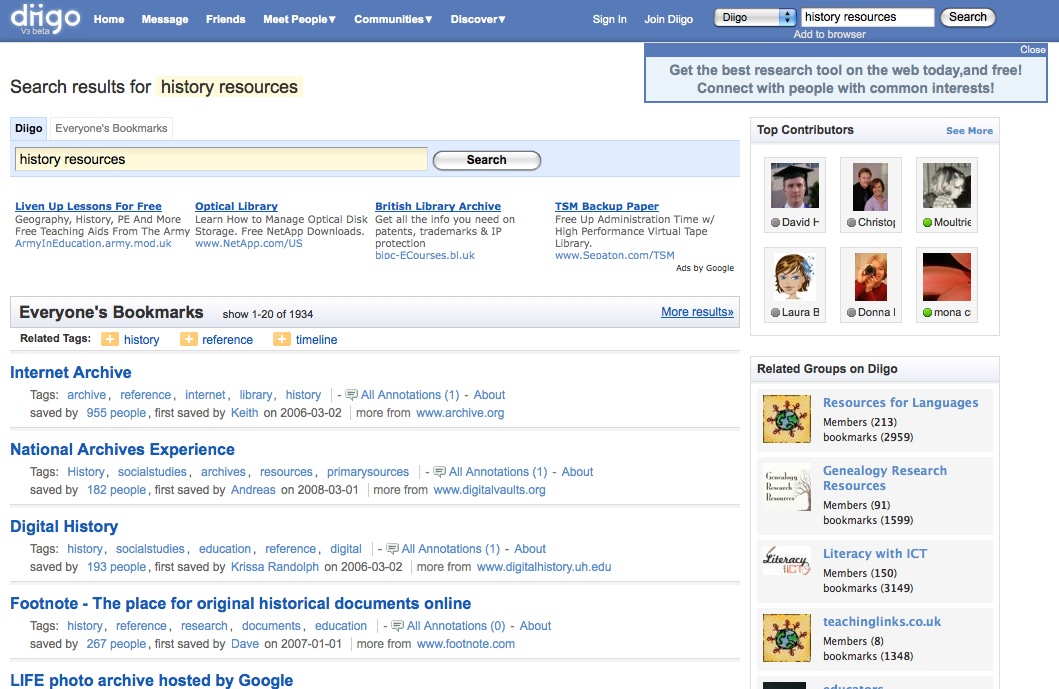Expand the Communities menu
This screenshot has width=1059, height=689.
pyautogui.click(x=393, y=19)
